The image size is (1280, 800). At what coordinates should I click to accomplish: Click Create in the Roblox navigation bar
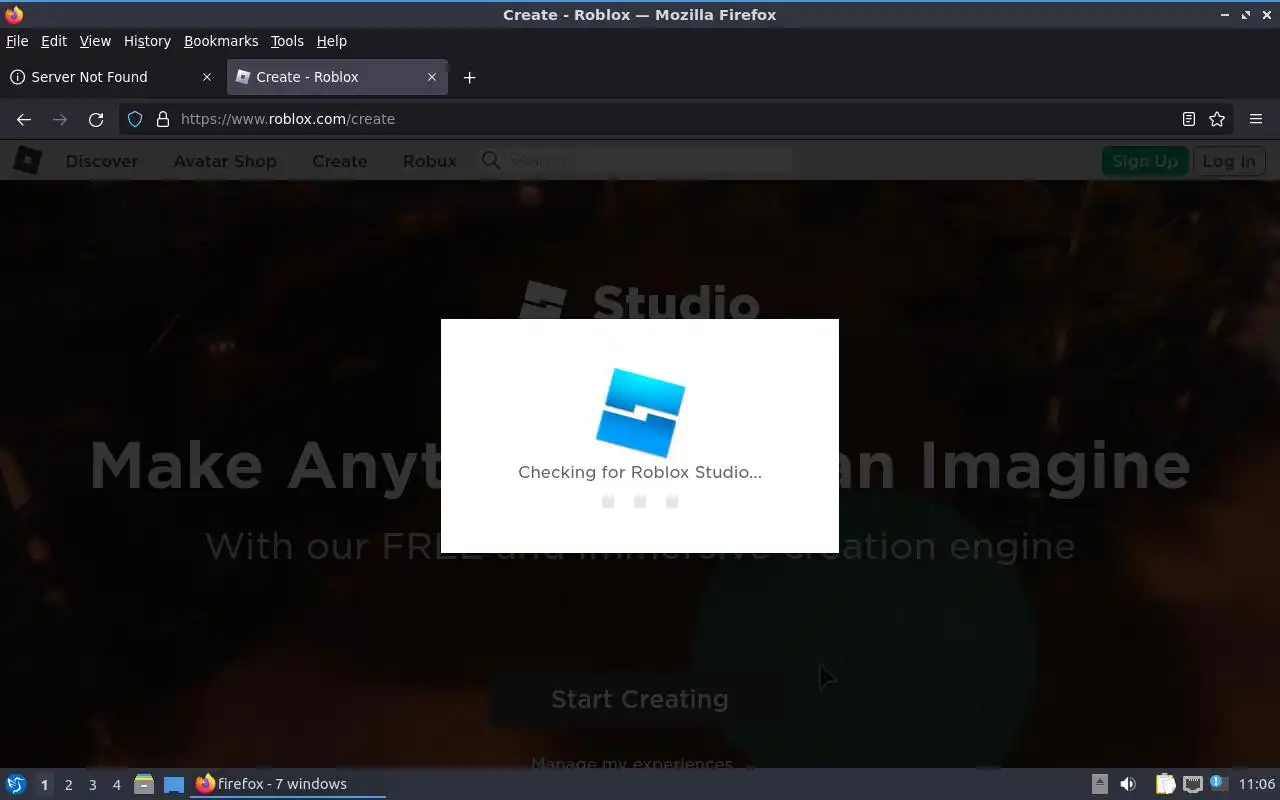pos(340,161)
